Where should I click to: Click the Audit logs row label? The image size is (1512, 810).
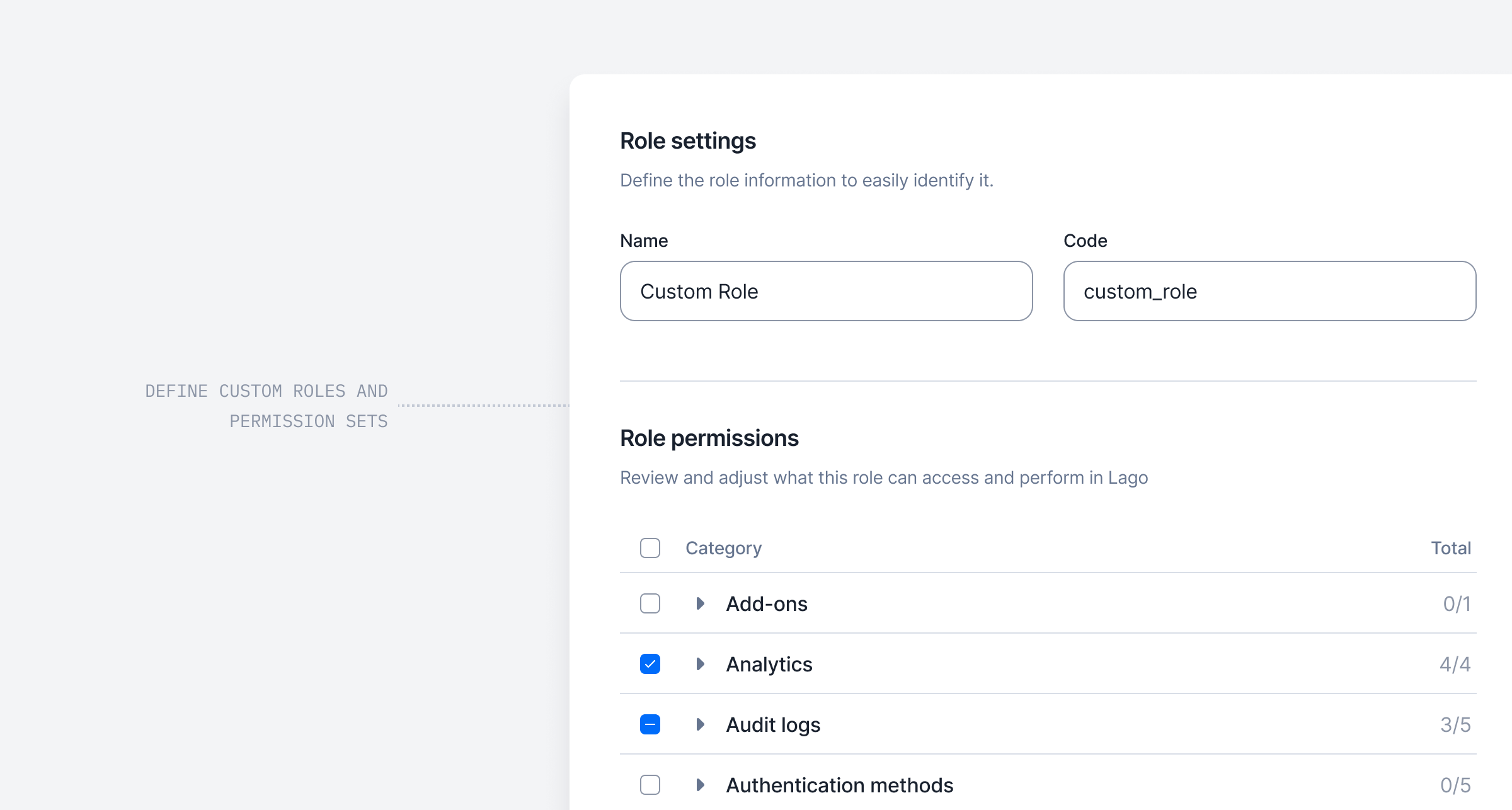coord(773,725)
